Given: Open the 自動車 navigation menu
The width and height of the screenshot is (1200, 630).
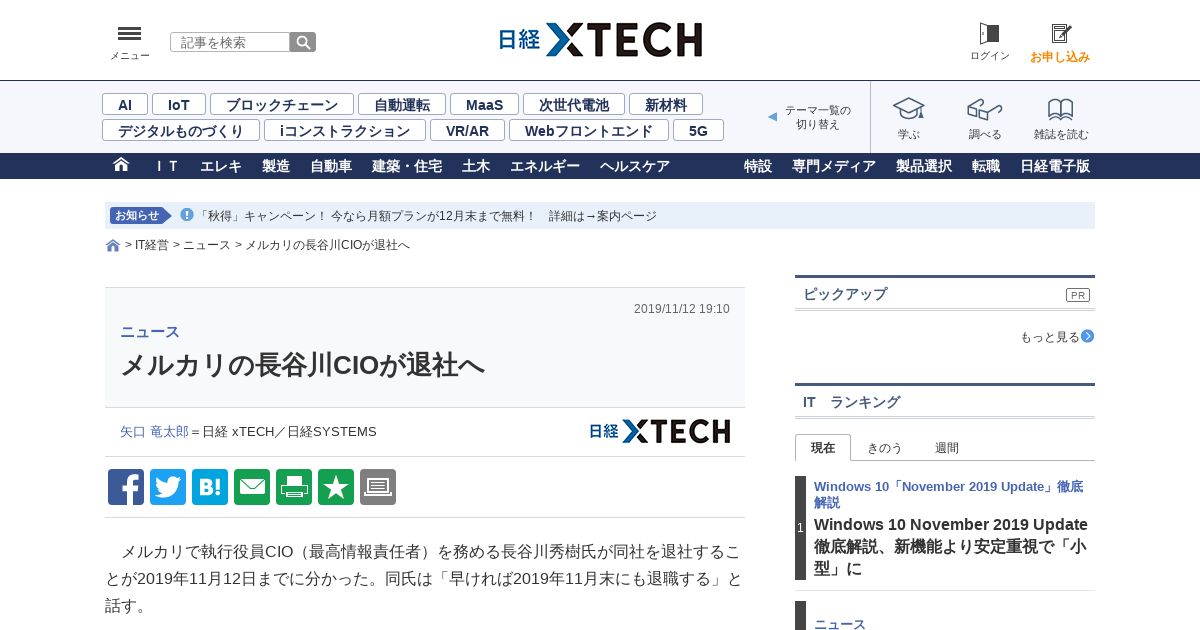Looking at the screenshot, I should [331, 166].
